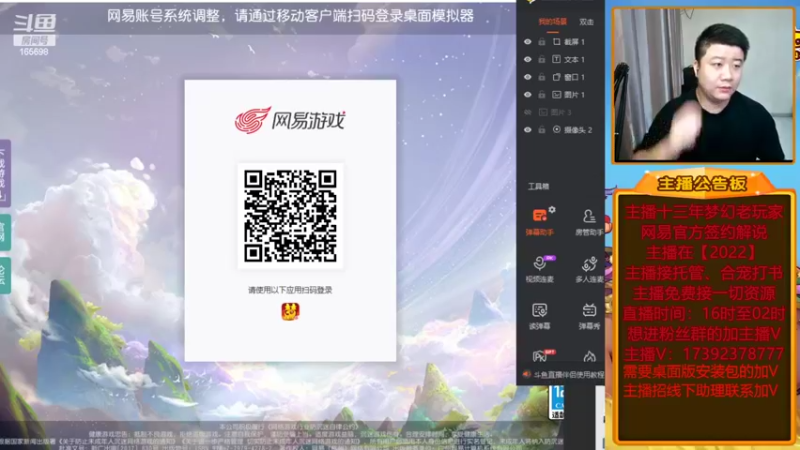Screen dimensions: 800x450
Task: Select the 截屏 1 source row
Action: 561,42
